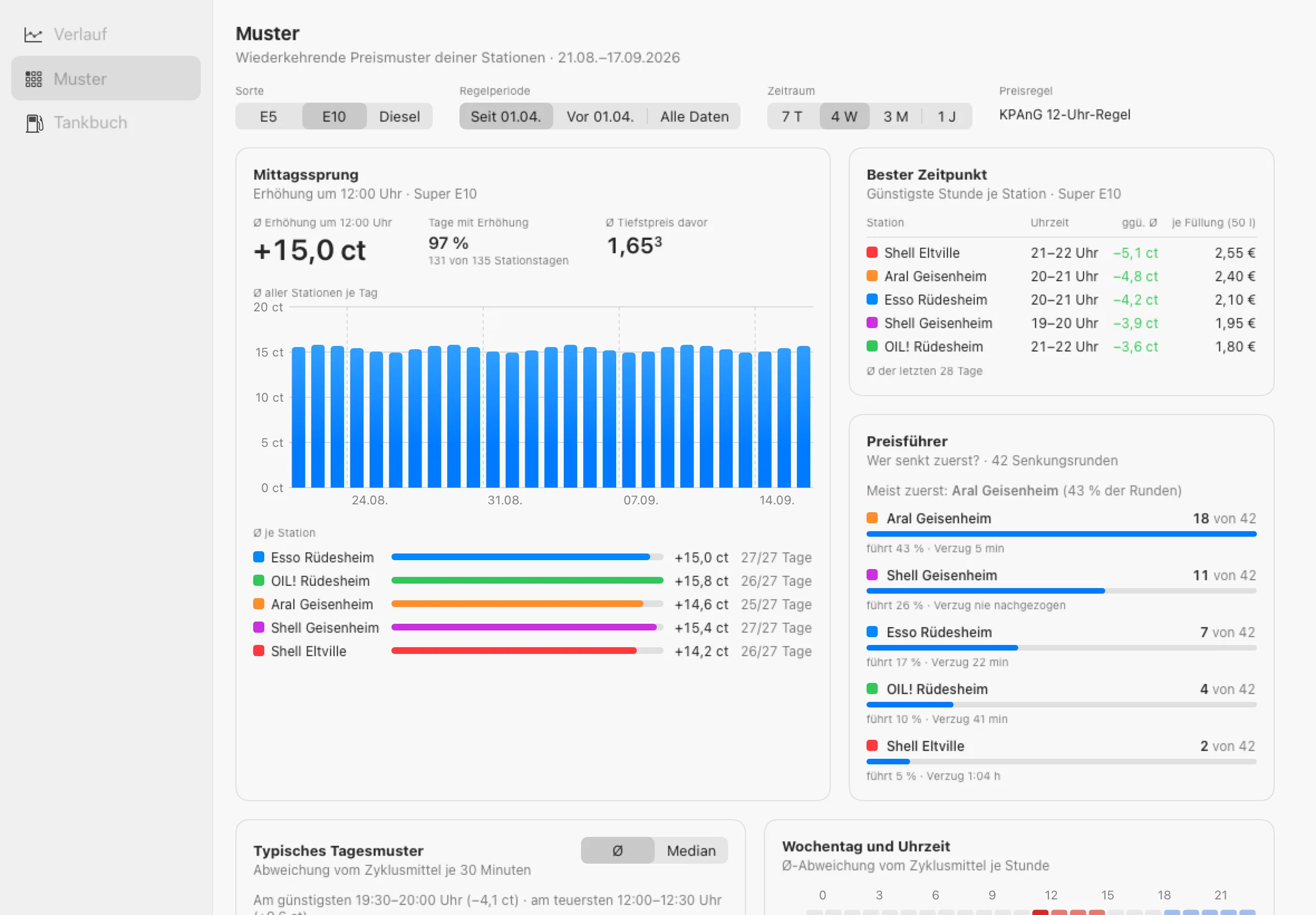Click '97 %' days with increase value
Viewport: 1316px width, 915px height.
[x=448, y=243]
